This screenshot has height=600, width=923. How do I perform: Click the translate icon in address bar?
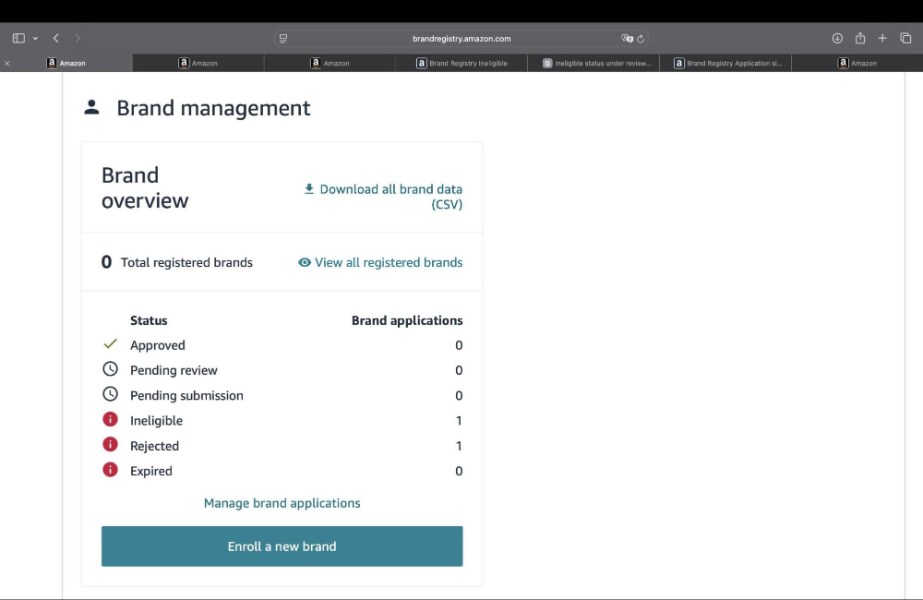pyautogui.click(x=627, y=39)
